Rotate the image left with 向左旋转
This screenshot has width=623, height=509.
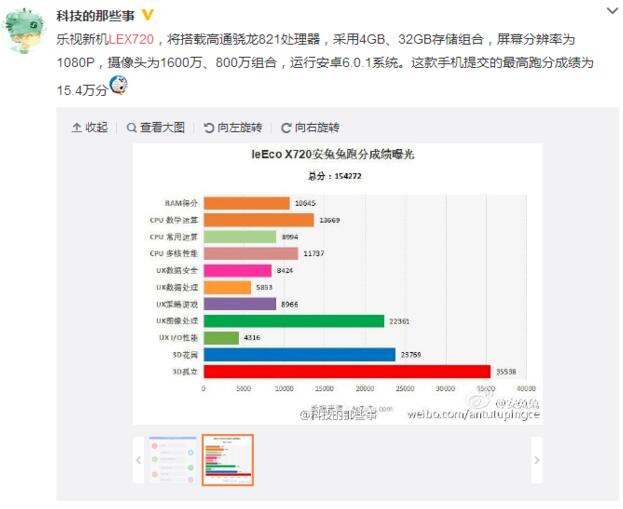(233, 128)
